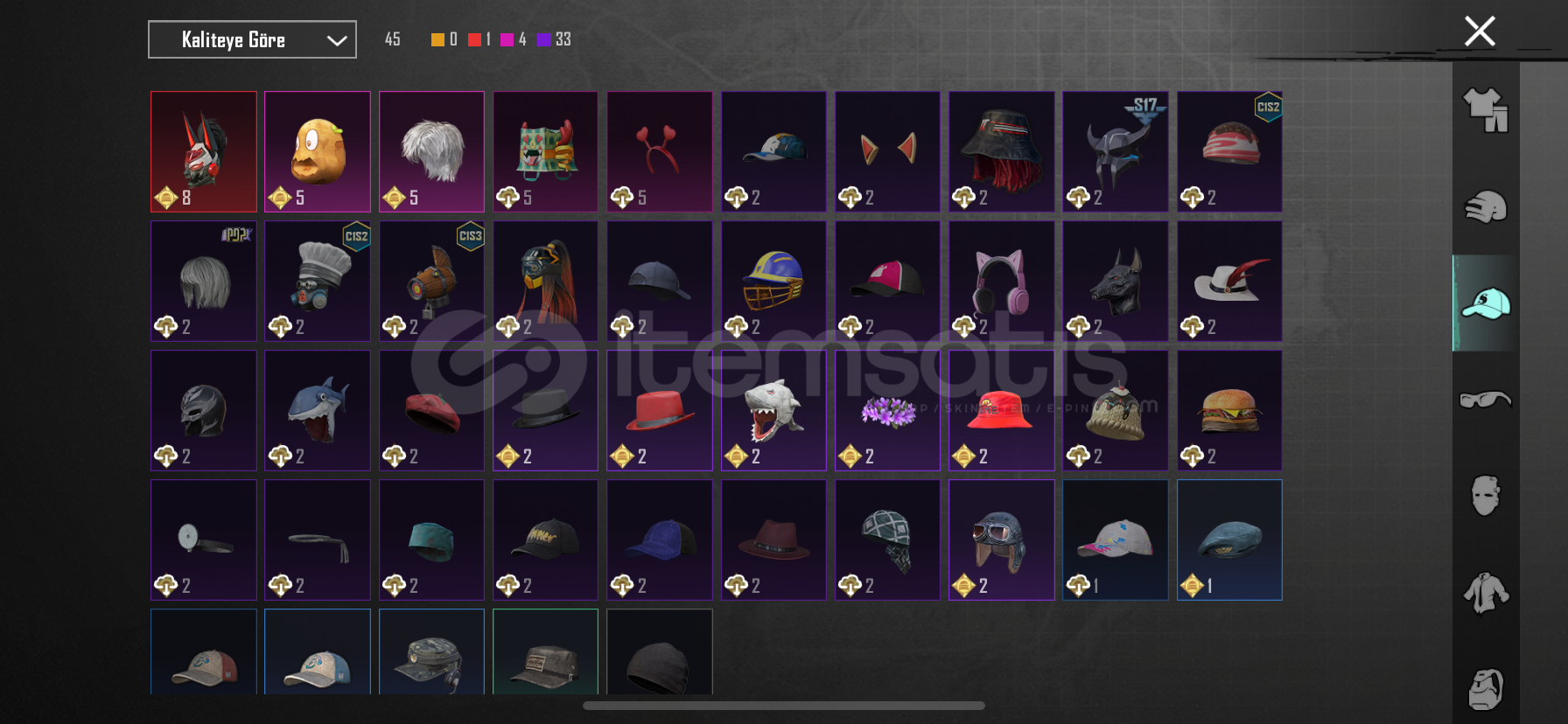
Task: Choose the hamburger hat item
Action: 1229,410
